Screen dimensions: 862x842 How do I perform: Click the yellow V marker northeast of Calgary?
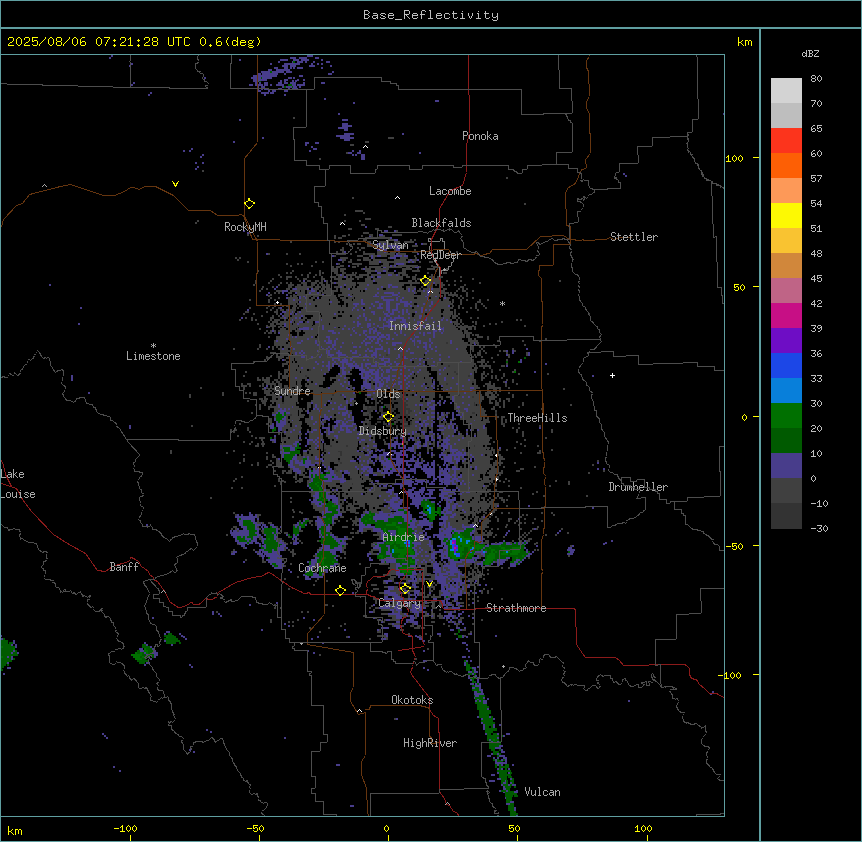pyautogui.click(x=429, y=584)
